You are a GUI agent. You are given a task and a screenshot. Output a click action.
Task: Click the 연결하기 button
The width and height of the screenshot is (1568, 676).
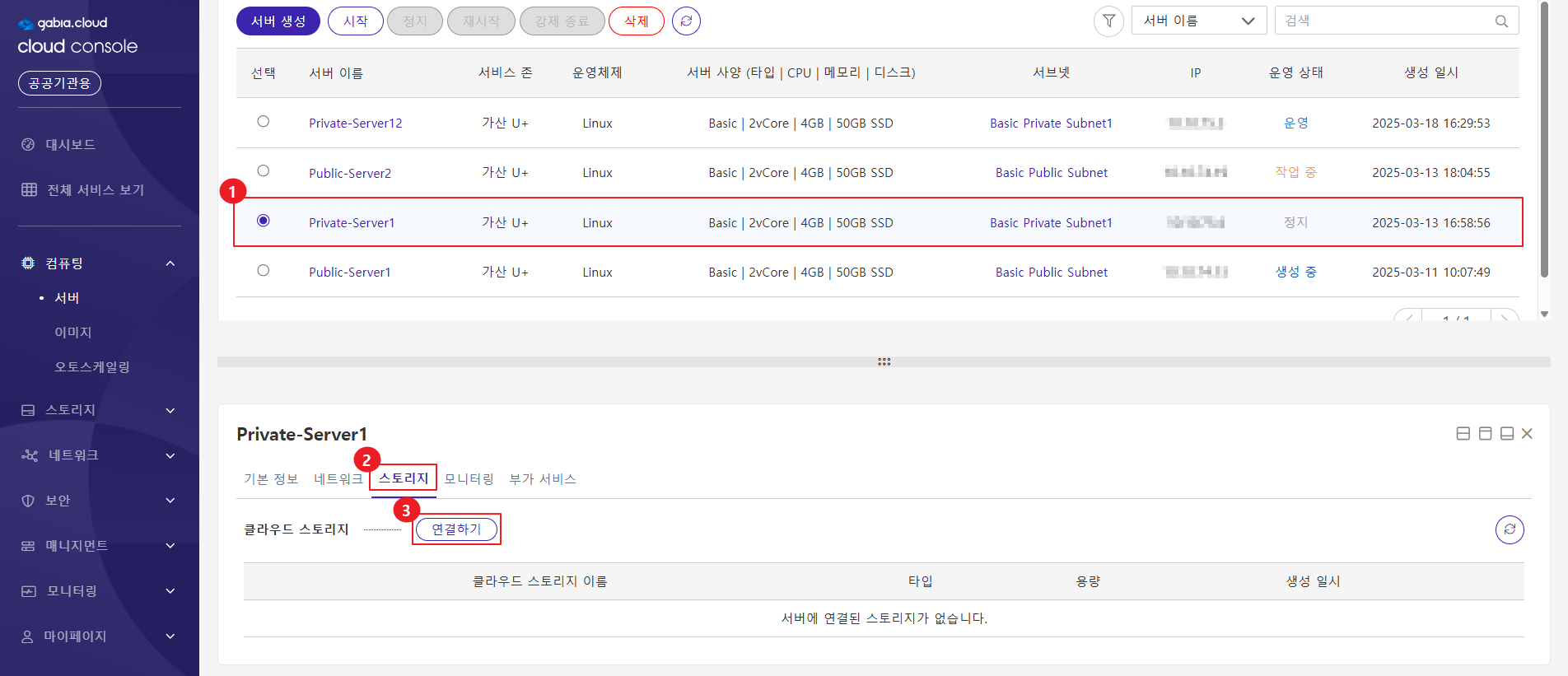coord(456,529)
